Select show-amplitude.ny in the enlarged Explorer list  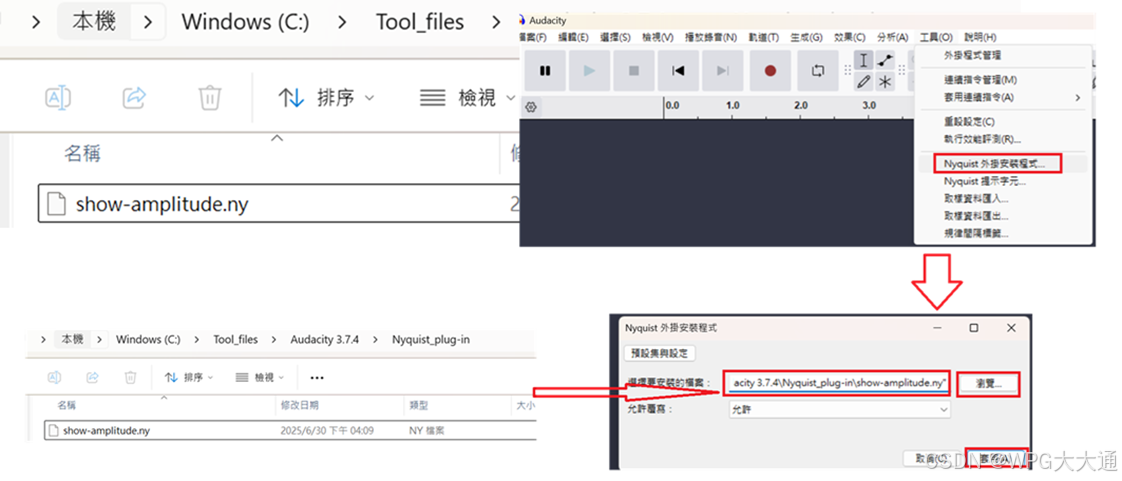pos(278,205)
